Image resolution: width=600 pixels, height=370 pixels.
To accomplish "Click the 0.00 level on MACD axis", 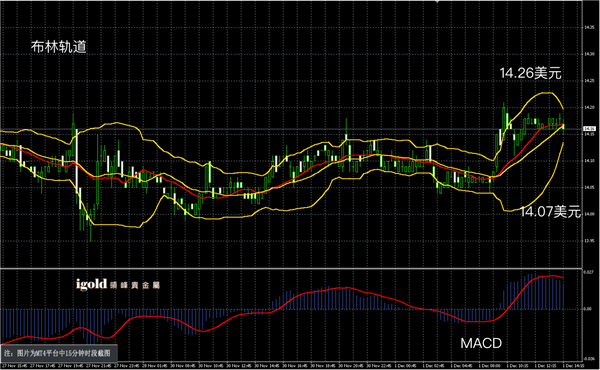I will [x=588, y=309].
